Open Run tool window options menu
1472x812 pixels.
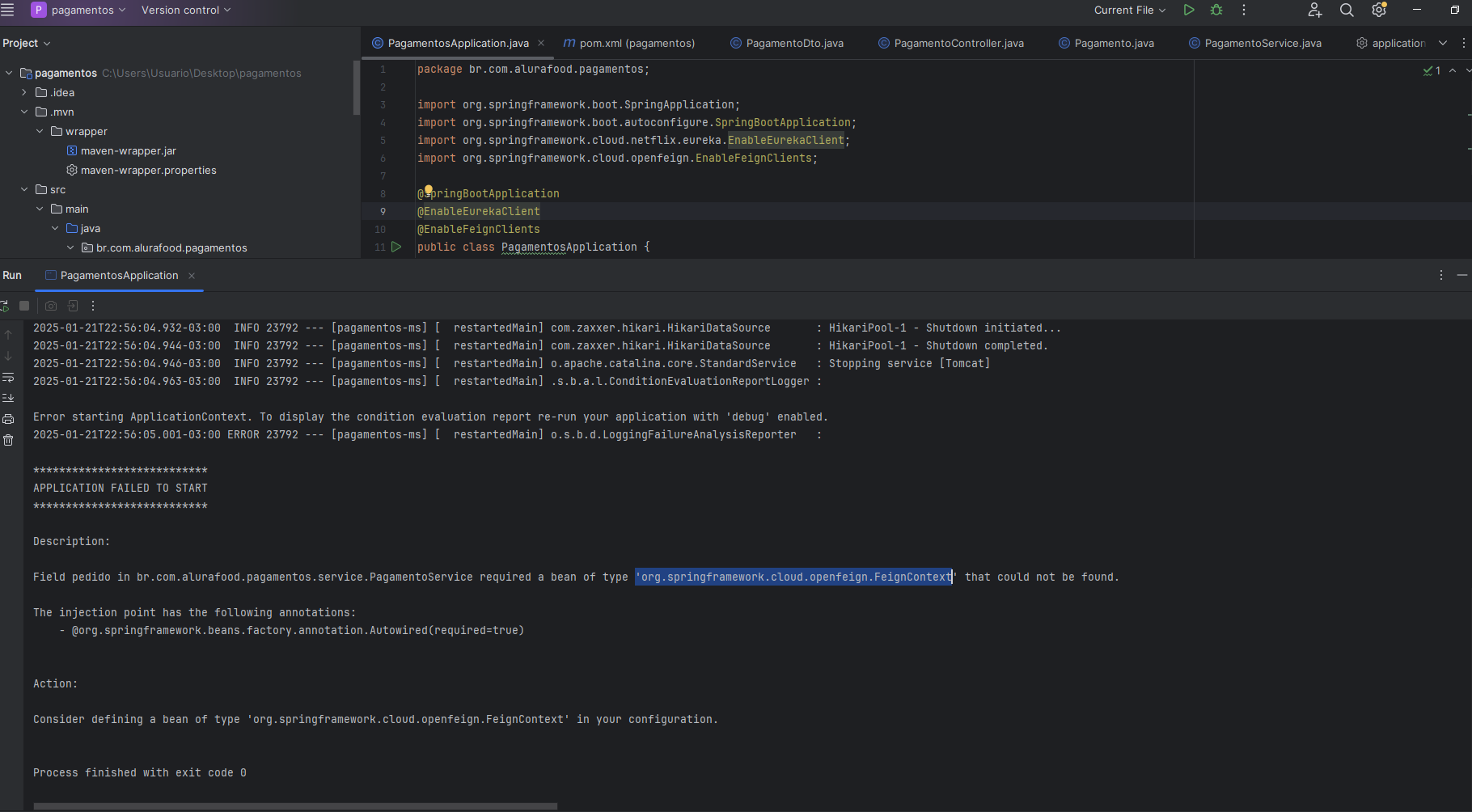pos(1441,275)
